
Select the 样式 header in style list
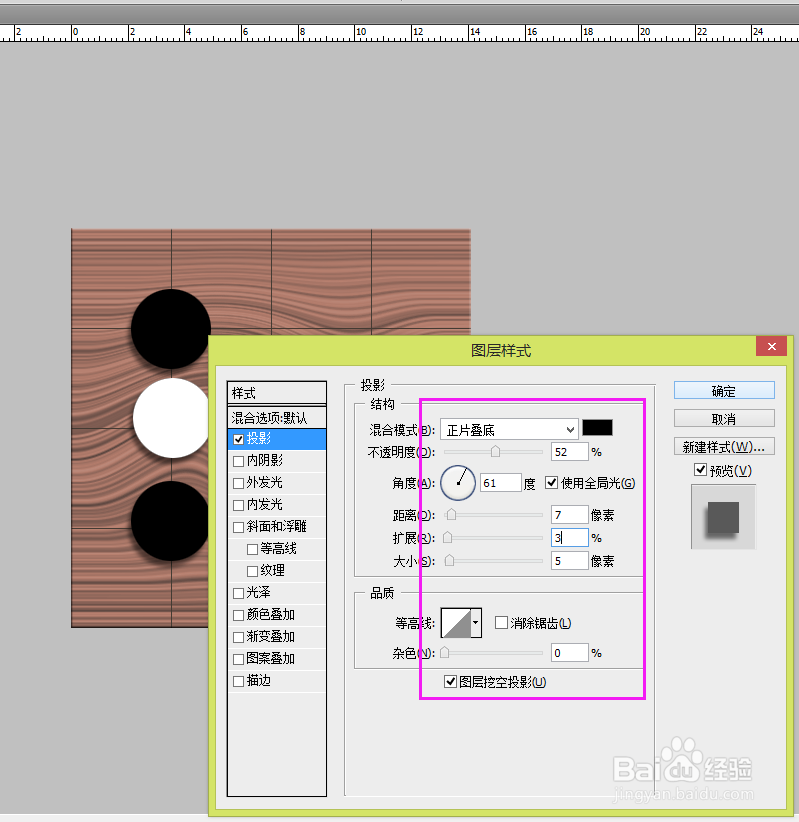coord(277,393)
